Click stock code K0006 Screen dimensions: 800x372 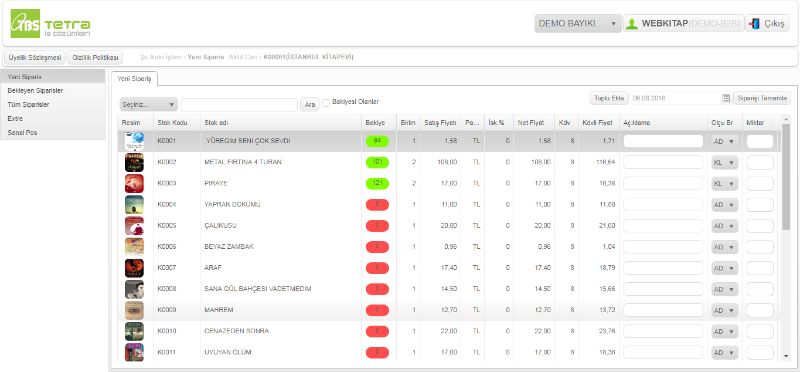click(166, 247)
